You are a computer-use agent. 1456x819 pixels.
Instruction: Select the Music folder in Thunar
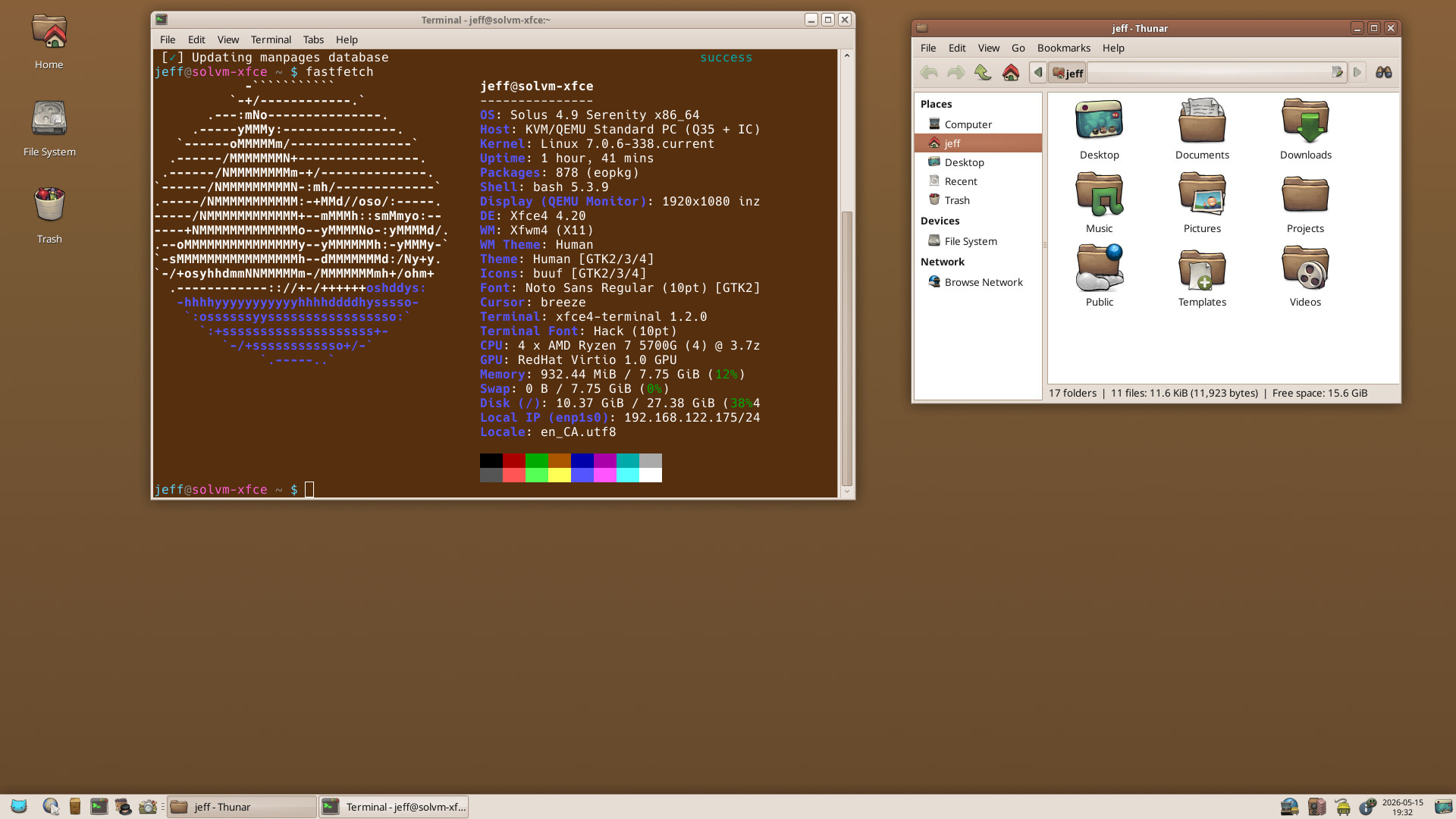click(1100, 202)
